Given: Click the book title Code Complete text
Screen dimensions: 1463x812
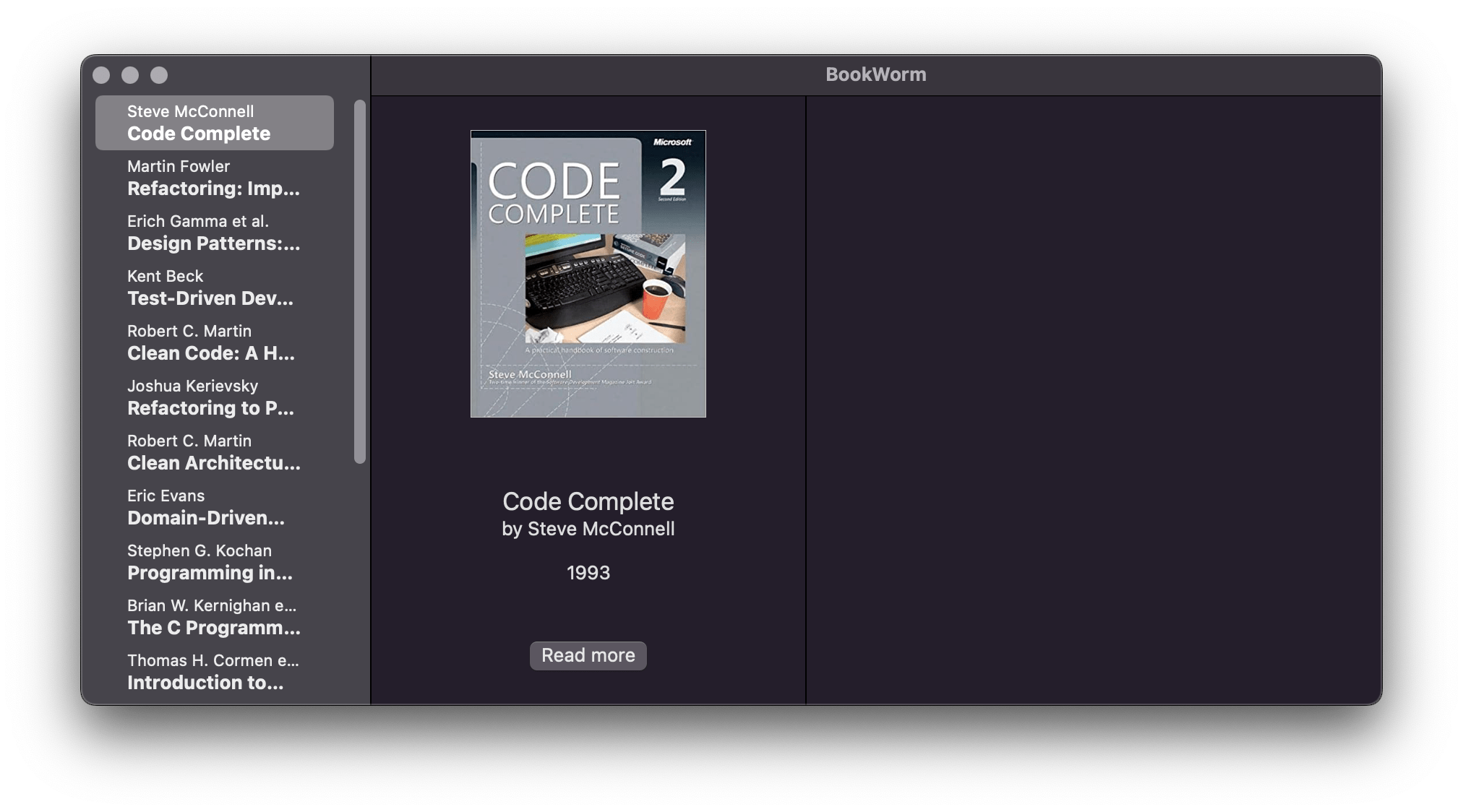Looking at the screenshot, I should click(x=588, y=501).
